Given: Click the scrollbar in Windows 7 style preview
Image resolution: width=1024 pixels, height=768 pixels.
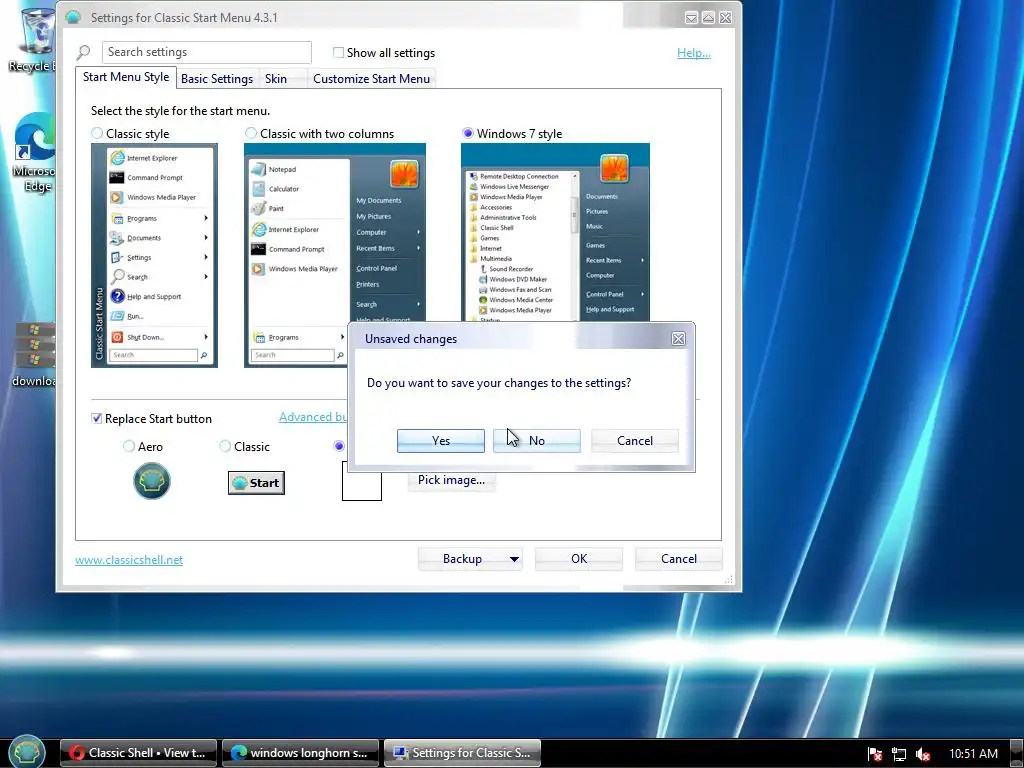Looking at the screenshot, I should coord(575,245).
